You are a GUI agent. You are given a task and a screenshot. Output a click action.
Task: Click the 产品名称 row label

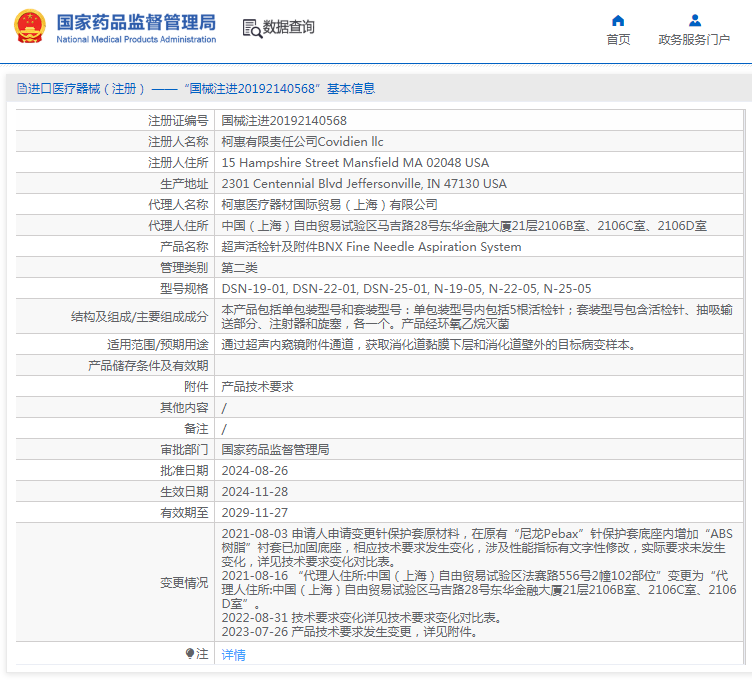click(x=184, y=247)
